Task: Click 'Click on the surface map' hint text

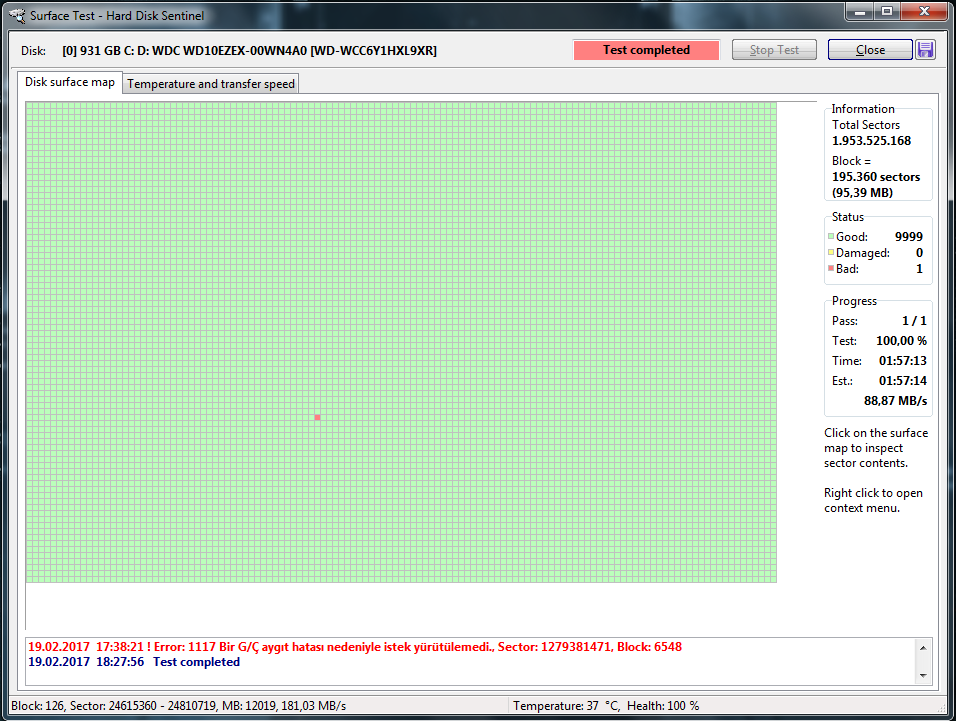Action: [x=876, y=448]
